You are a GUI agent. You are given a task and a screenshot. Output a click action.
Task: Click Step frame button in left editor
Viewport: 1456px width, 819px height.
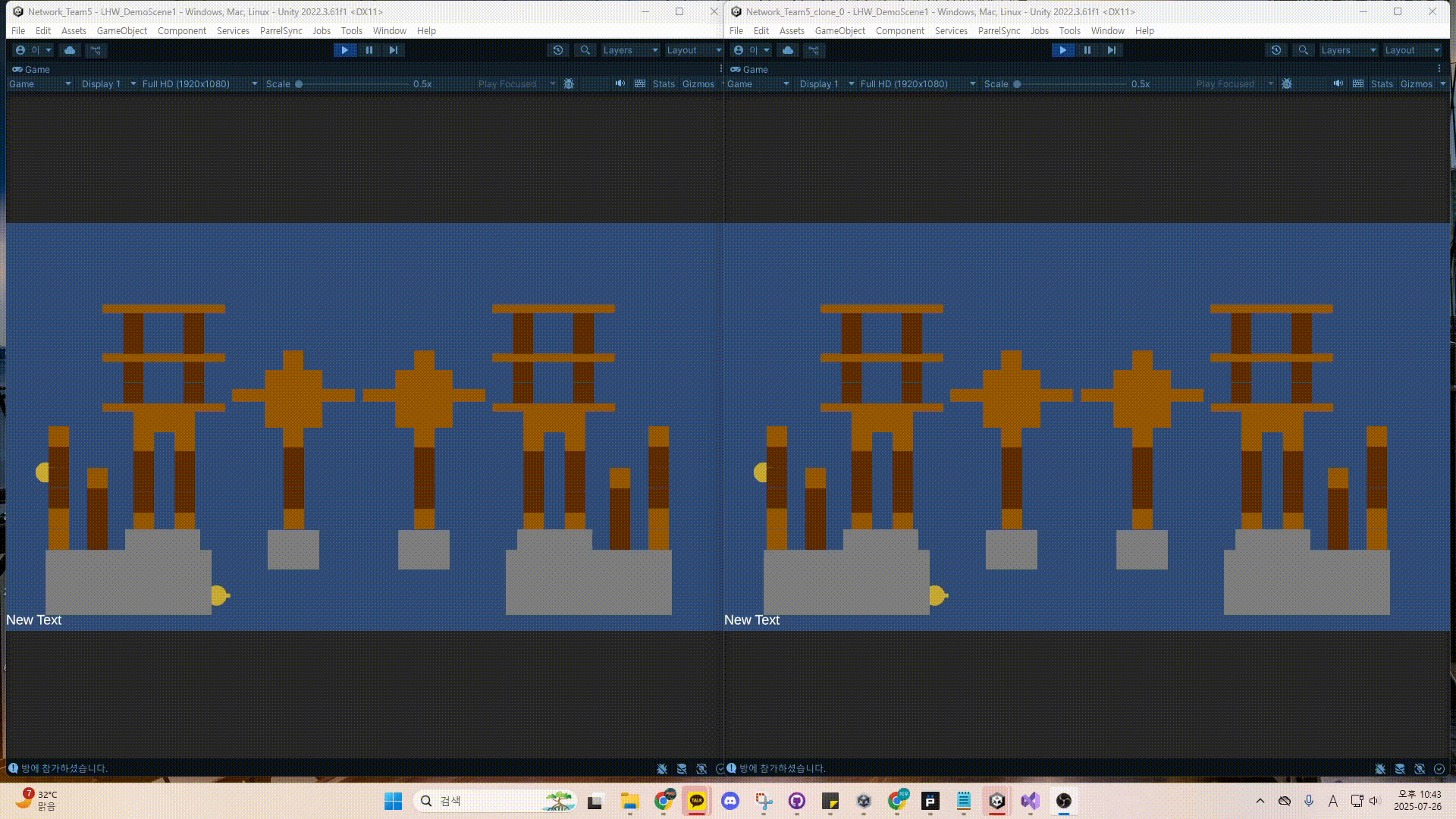tap(393, 50)
